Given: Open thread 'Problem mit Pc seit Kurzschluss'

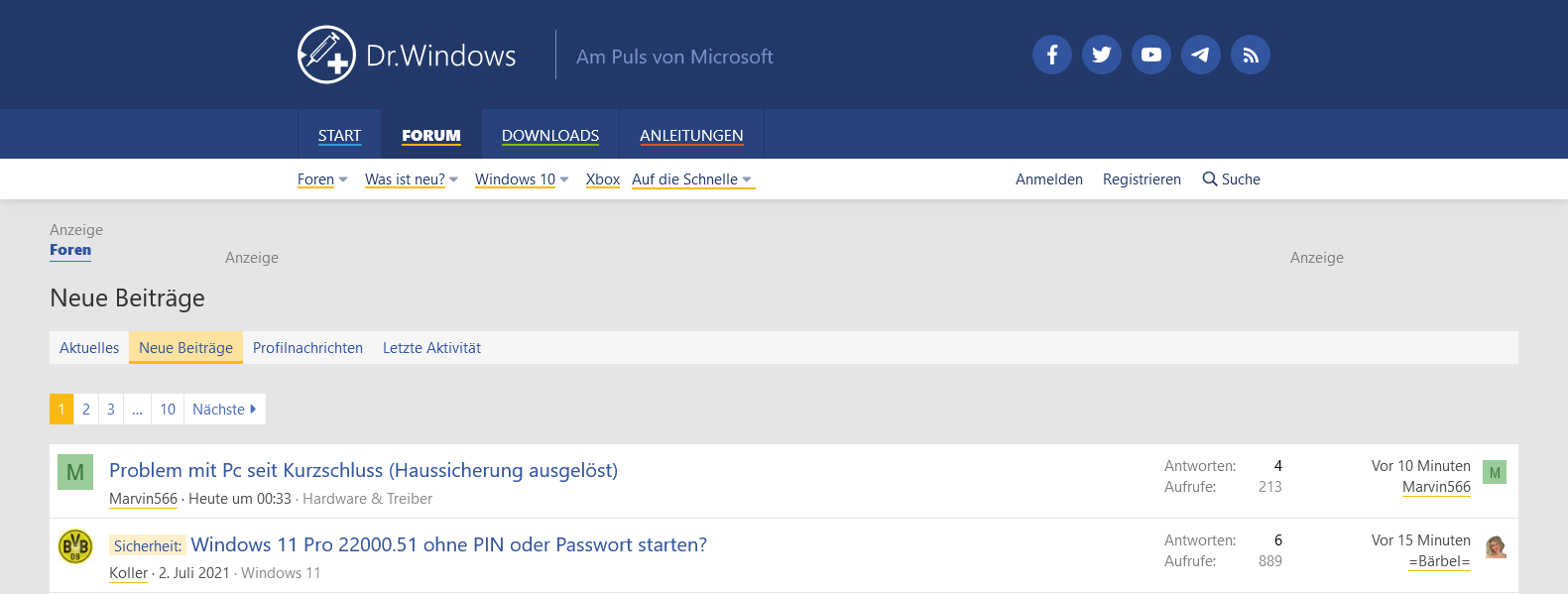Looking at the screenshot, I should pos(363,470).
